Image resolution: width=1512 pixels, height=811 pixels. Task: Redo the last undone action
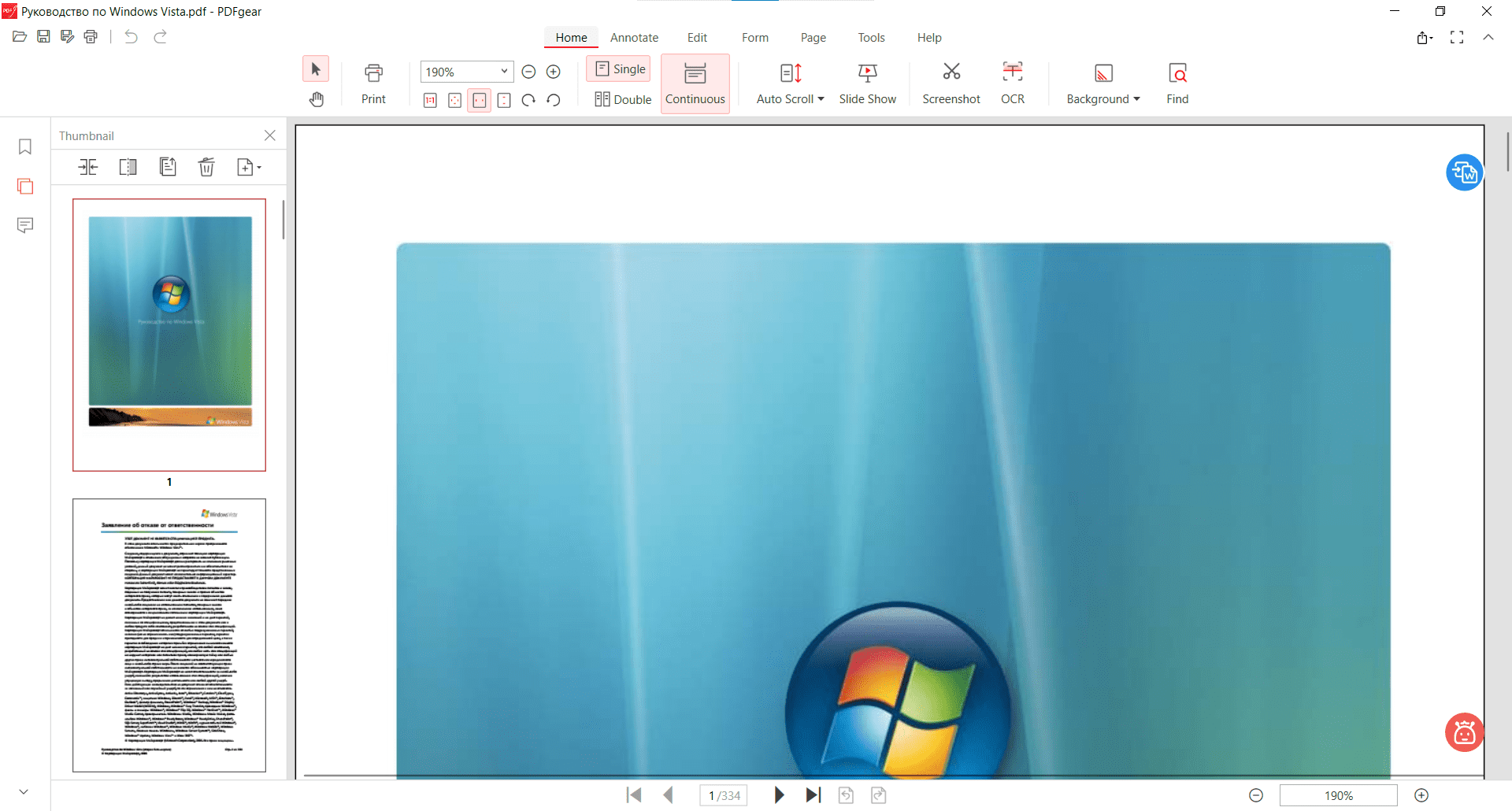[x=160, y=37]
